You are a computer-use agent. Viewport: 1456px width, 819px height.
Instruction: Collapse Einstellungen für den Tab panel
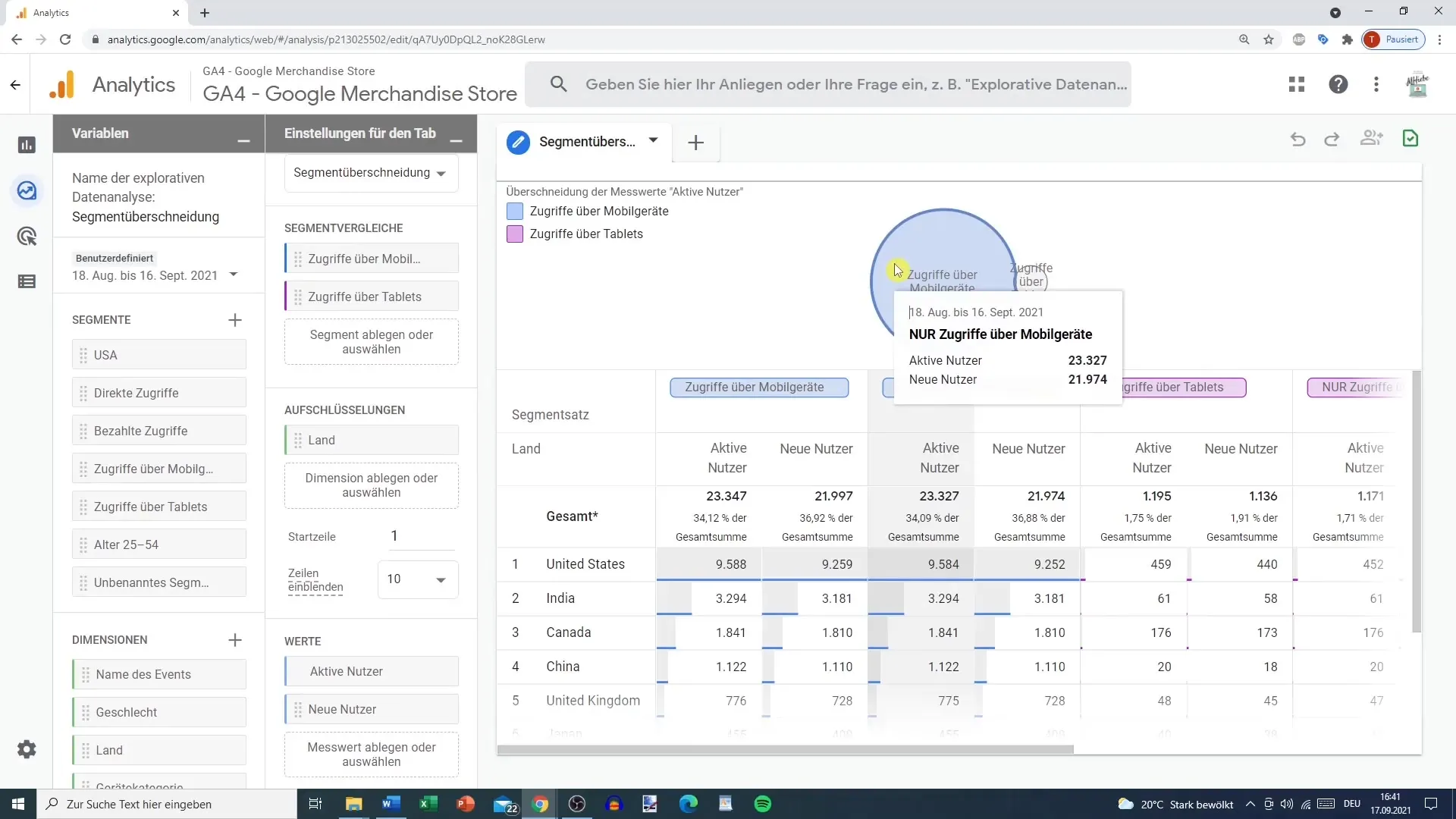pos(456,141)
